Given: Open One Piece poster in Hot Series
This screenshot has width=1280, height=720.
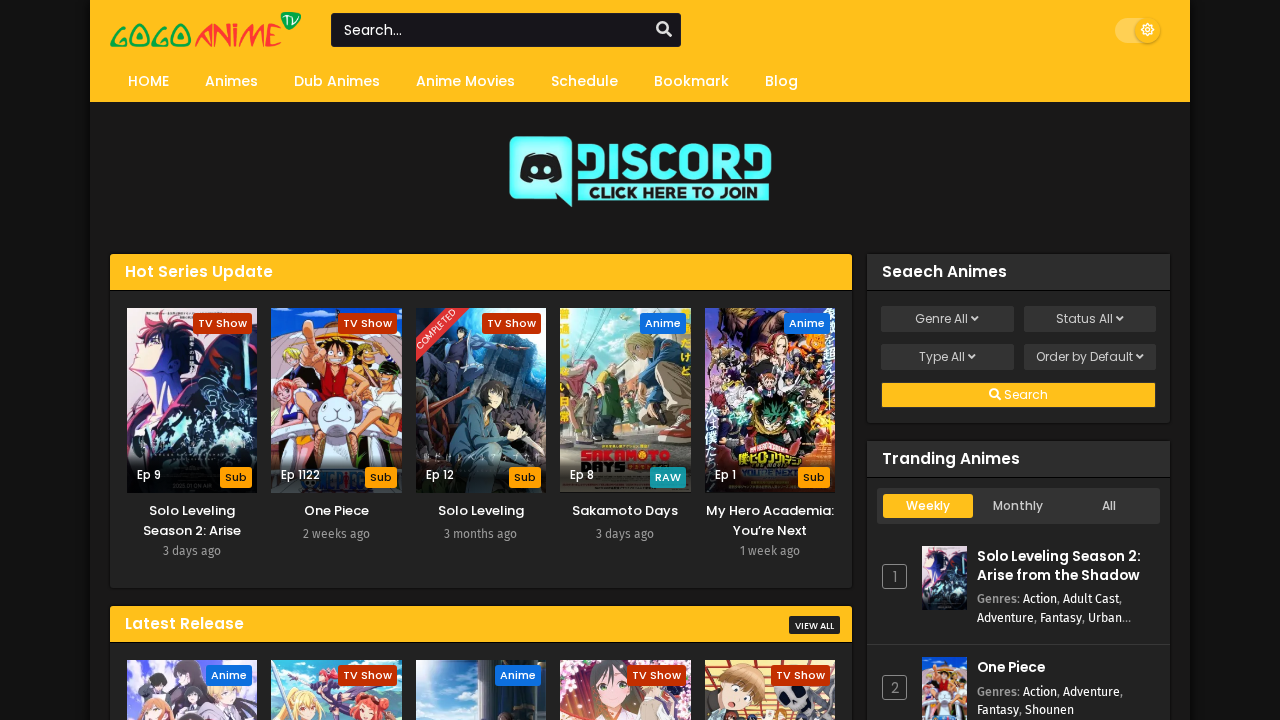Looking at the screenshot, I should pos(336,400).
